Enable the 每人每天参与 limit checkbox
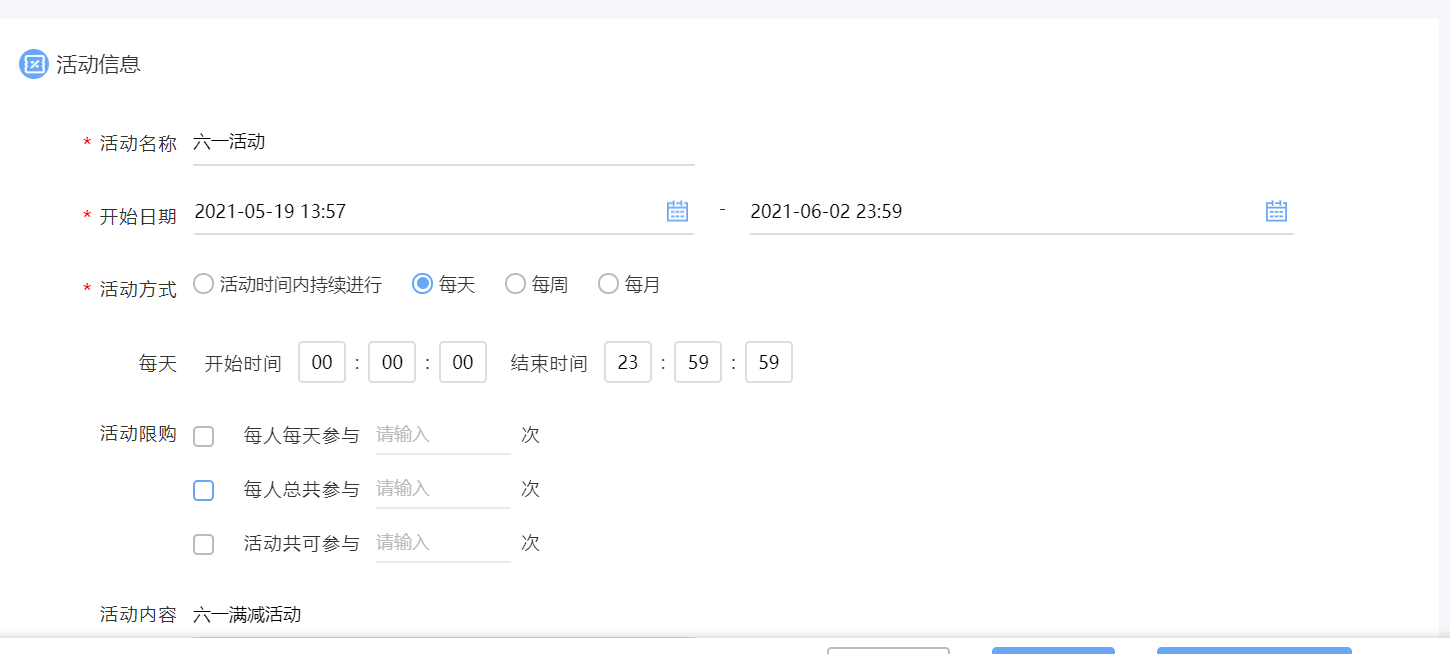The width and height of the screenshot is (1450, 654). coord(204,436)
